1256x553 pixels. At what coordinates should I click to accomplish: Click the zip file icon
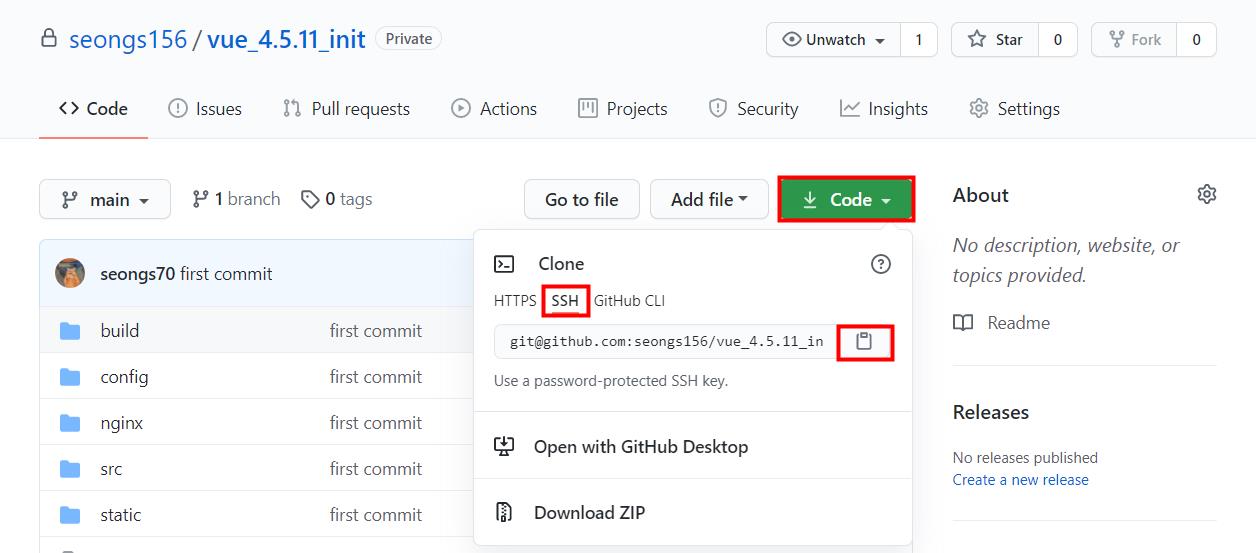[x=505, y=513]
